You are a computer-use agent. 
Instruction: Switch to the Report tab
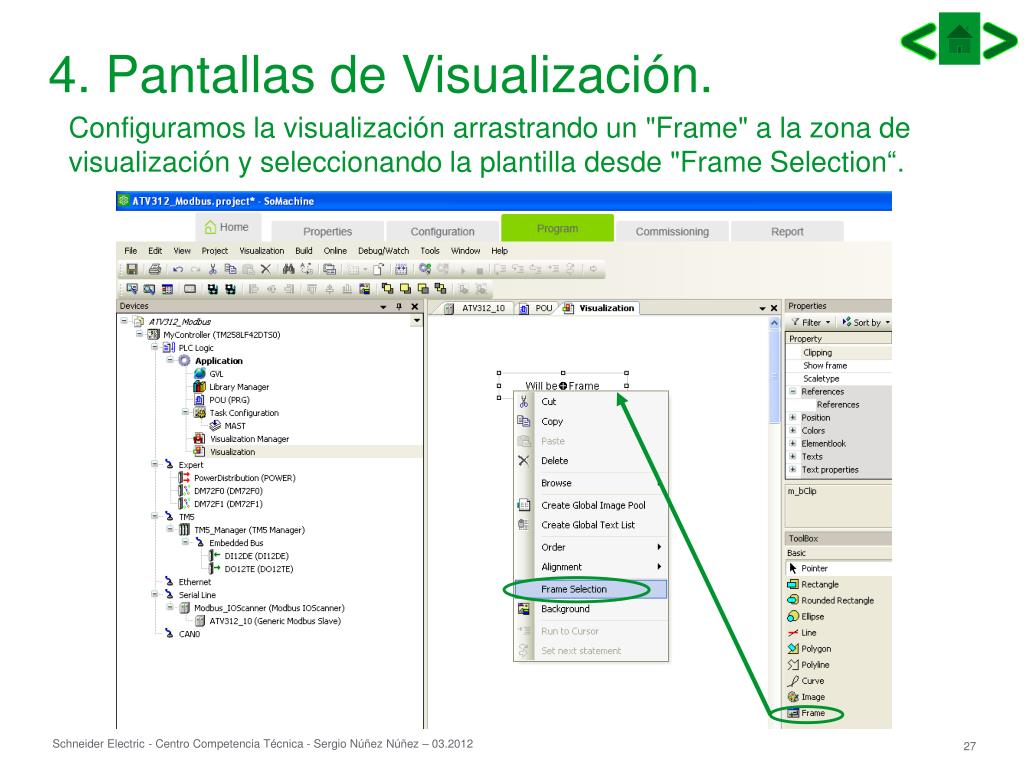[x=787, y=231]
